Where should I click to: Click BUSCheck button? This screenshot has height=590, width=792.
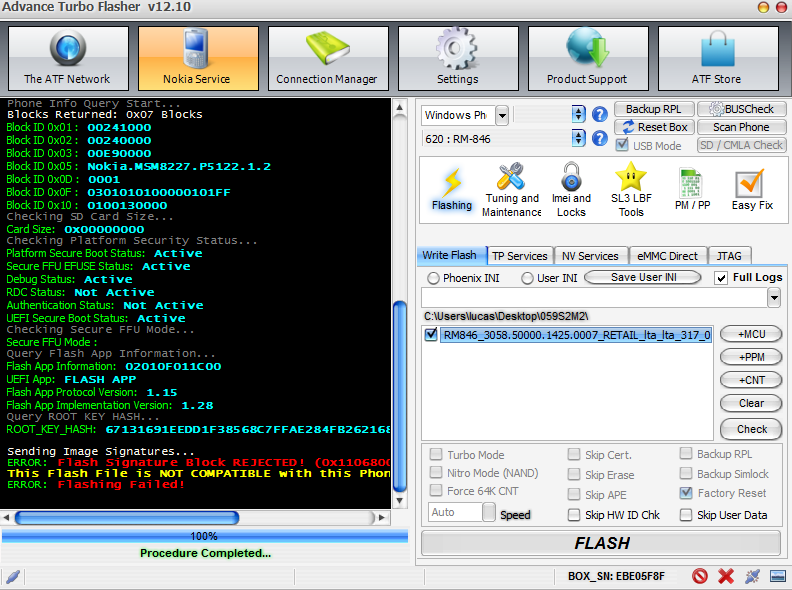[742, 109]
